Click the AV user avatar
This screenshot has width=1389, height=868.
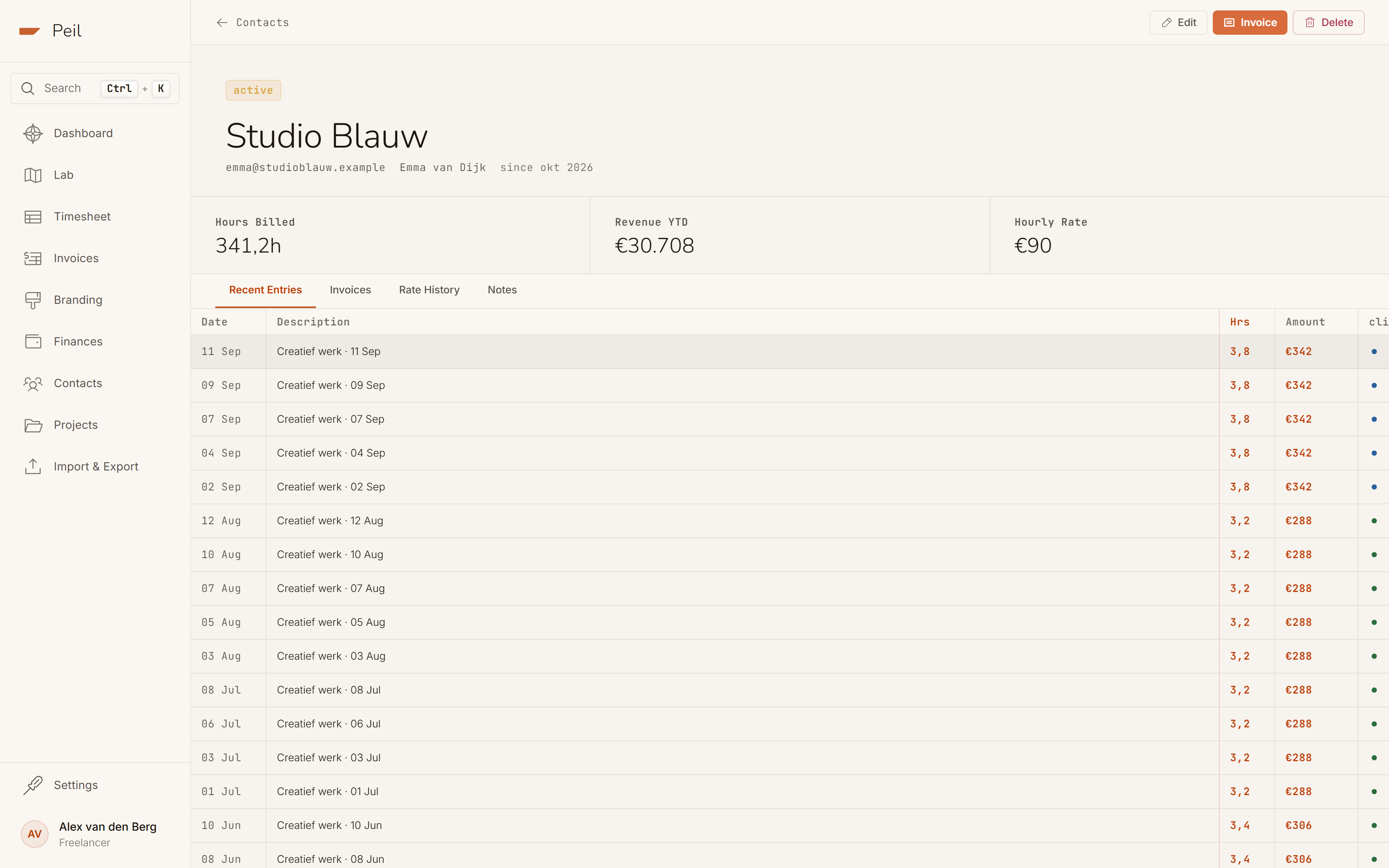pyautogui.click(x=34, y=834)
